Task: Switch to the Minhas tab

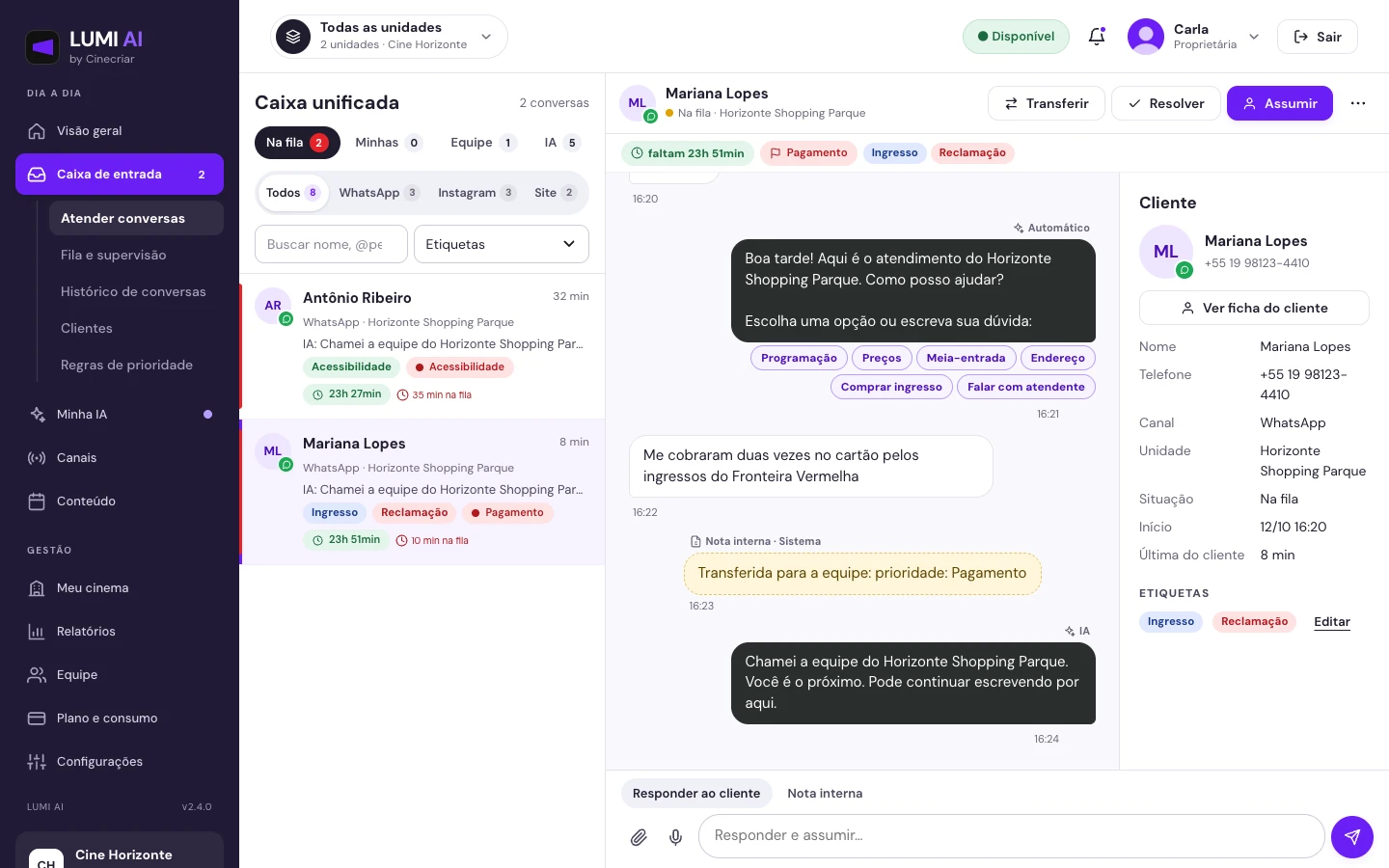Action: pos(388,143)
